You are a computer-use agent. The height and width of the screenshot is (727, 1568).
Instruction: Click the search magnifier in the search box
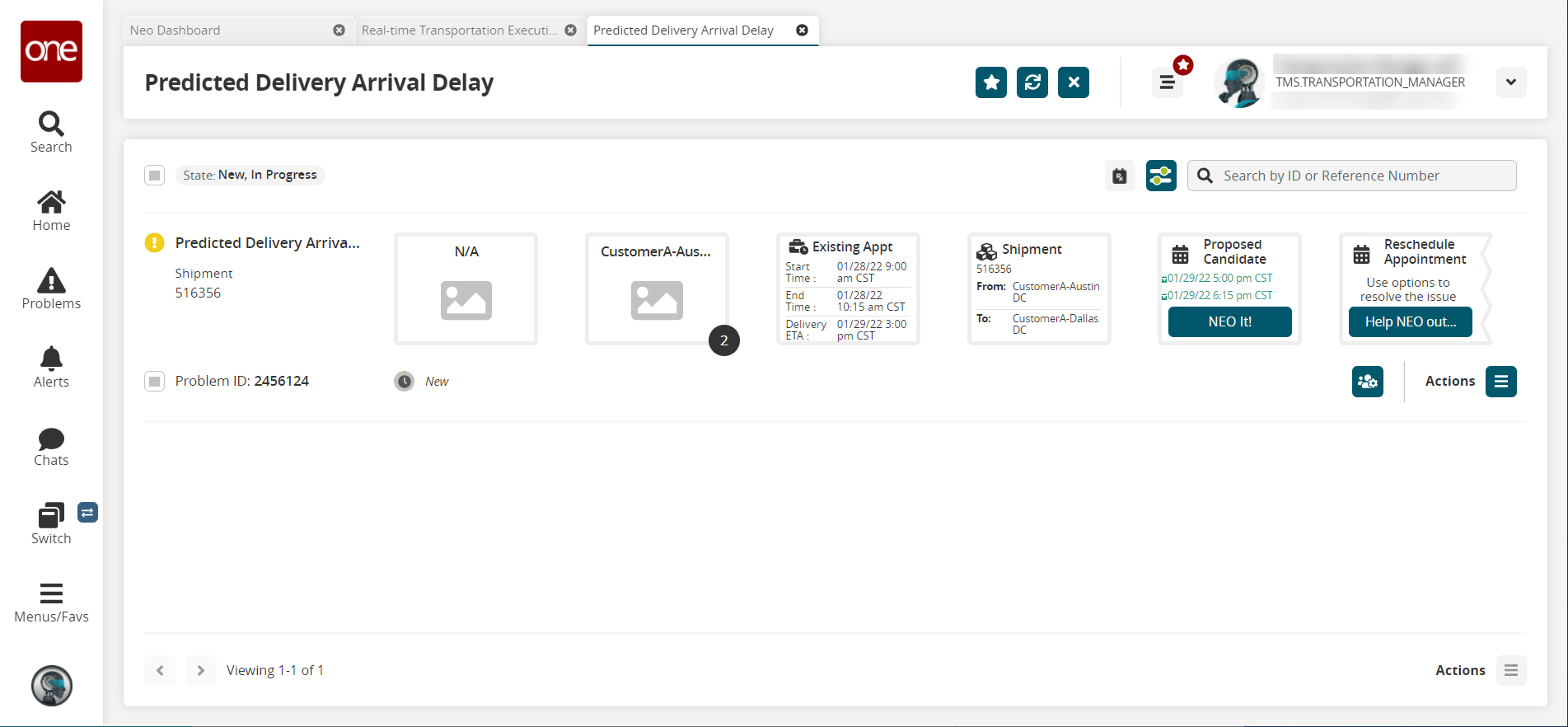(x=1205, y=176)
